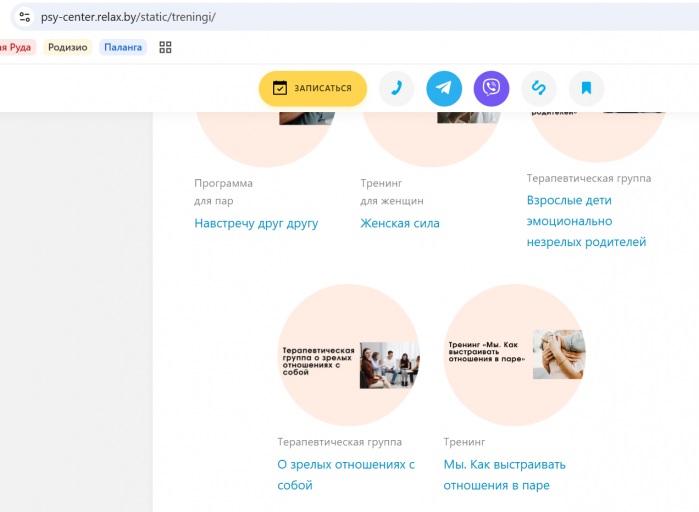Open the Паланга bookmark
Screen dimensions: 699x512
(123, 47)
